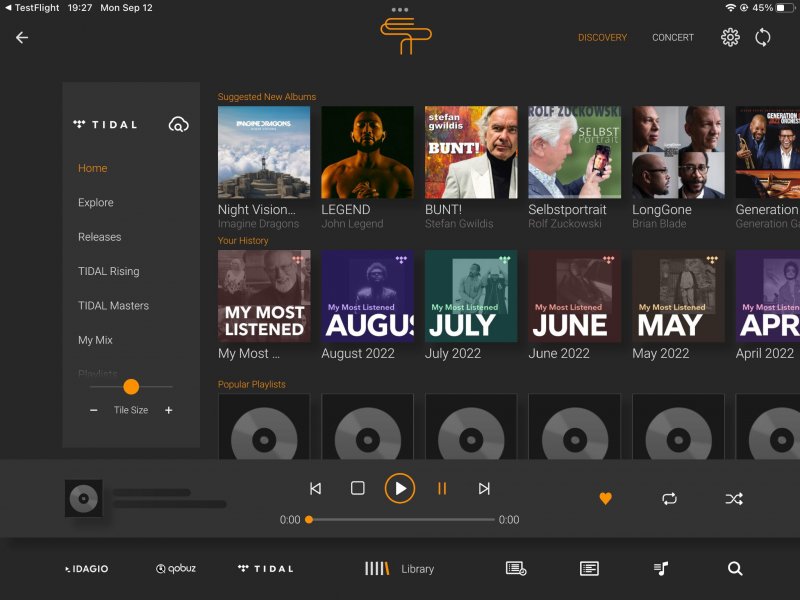
Task: Open the Qobuz service
Action: [x=176, y=568]
